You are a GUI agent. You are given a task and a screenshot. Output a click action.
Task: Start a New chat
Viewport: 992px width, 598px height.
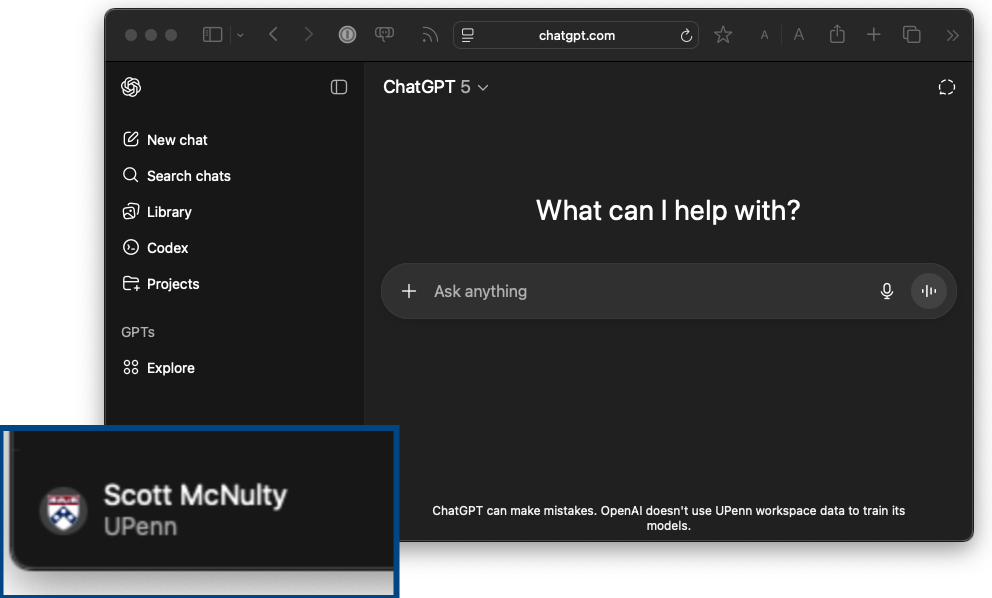pos(165,140)
